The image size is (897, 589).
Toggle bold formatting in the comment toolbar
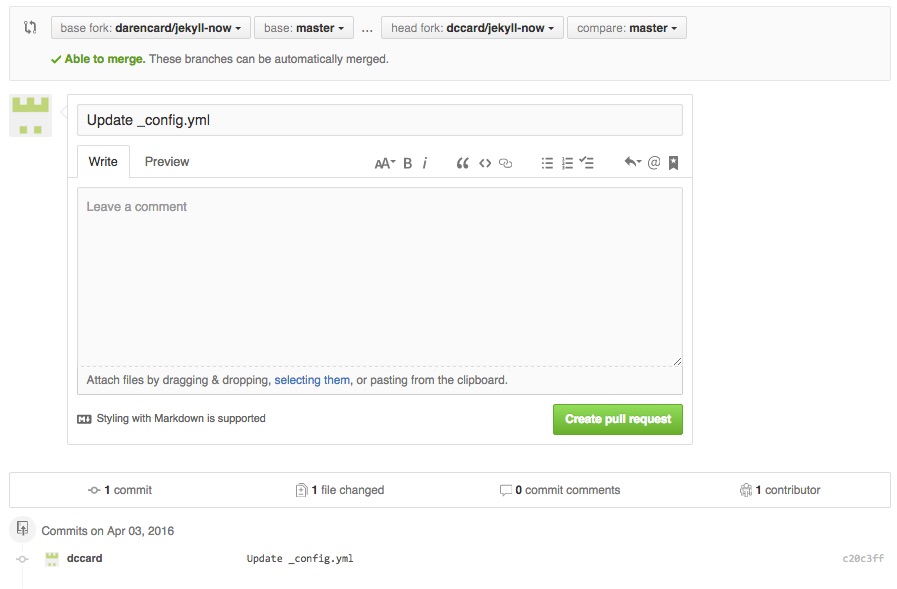pyautogui.click(x=406, y=162)
